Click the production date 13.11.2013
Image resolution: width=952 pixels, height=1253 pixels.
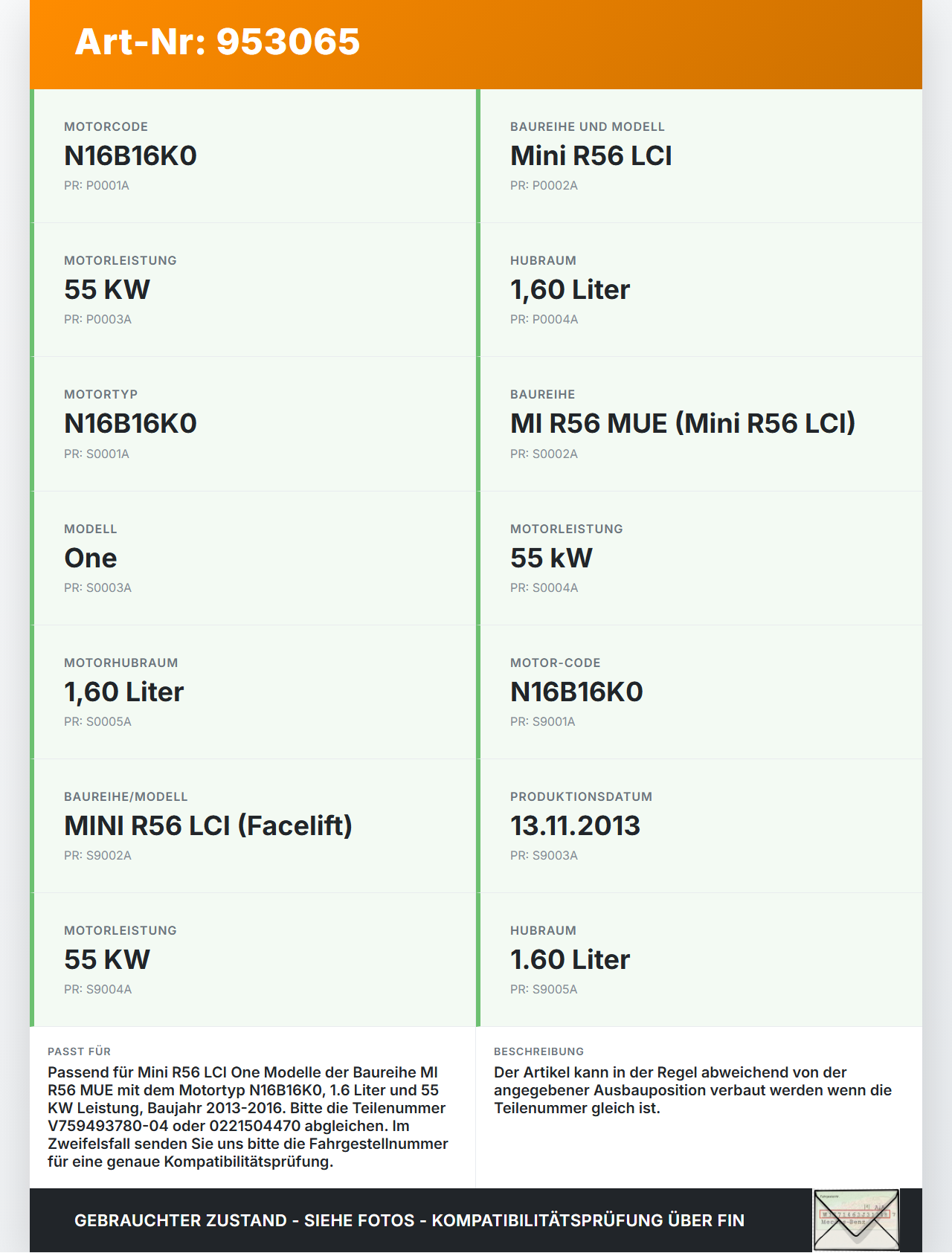point(575,826)
